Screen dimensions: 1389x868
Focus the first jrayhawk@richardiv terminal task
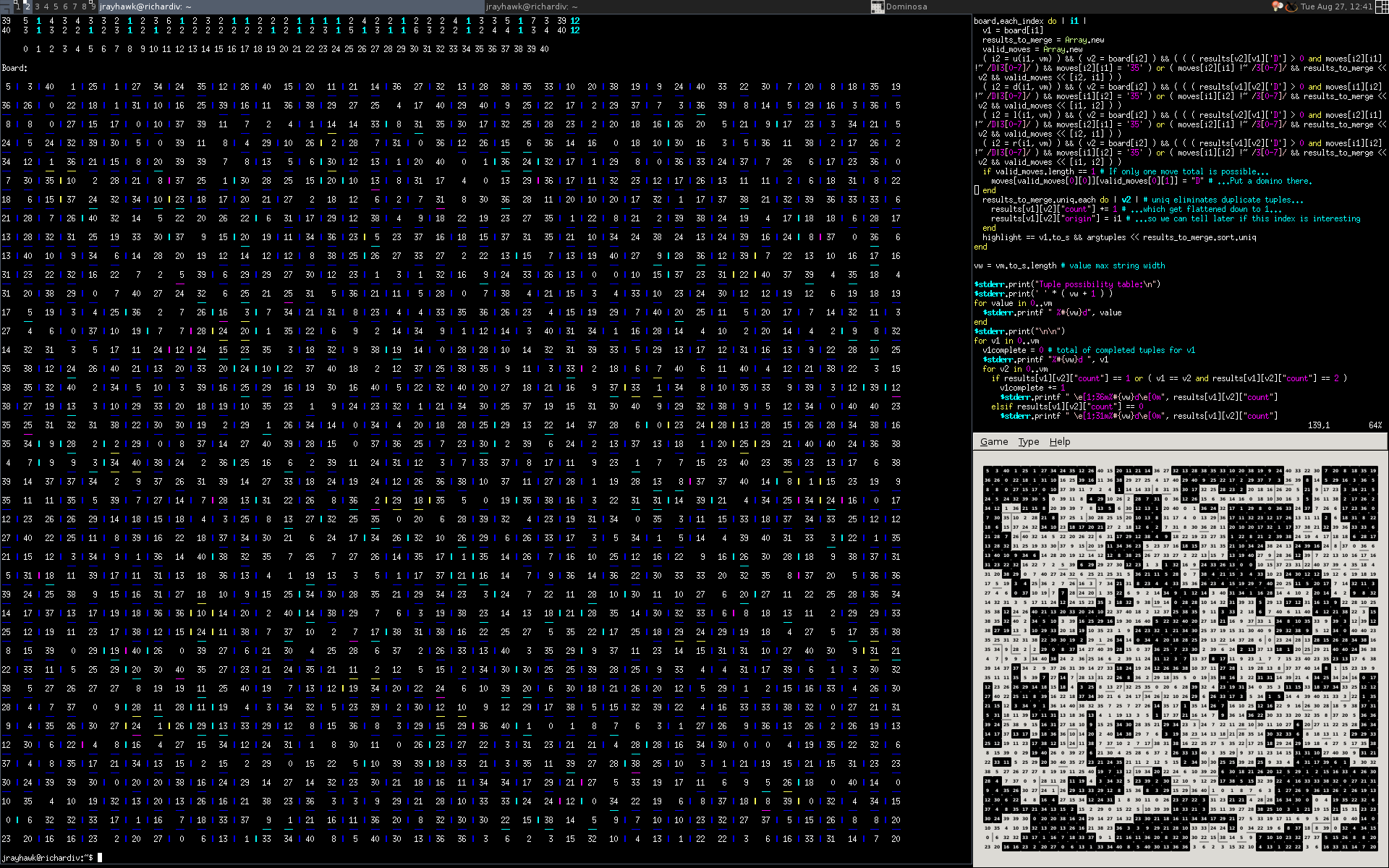point(291,7)
